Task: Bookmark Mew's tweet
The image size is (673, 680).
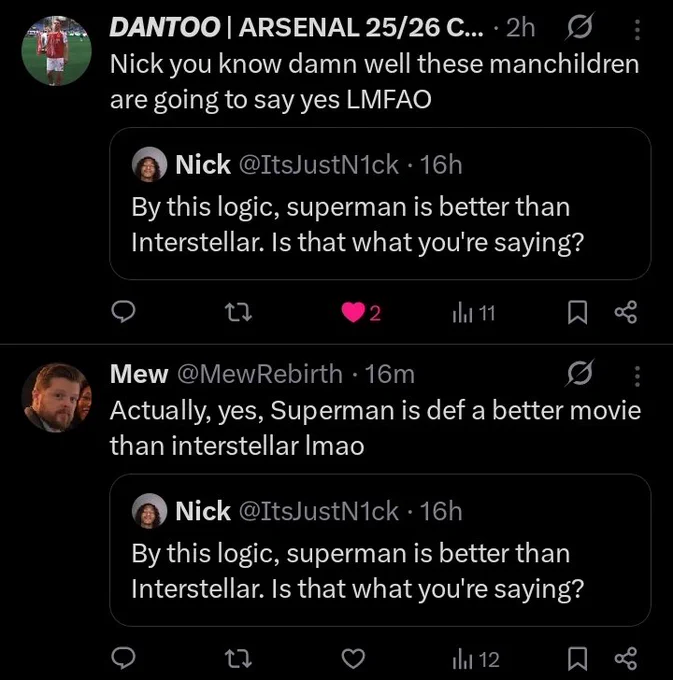Action: tap(578, 659)
